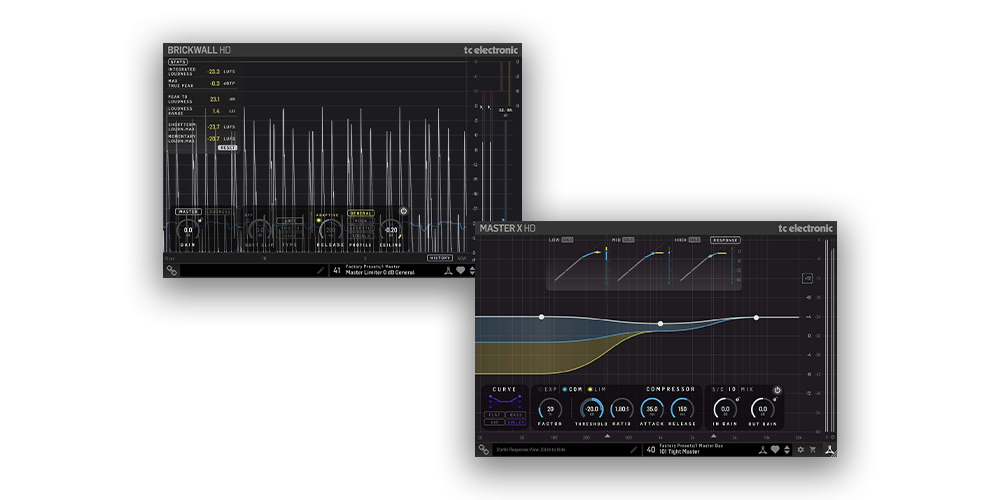1000x500 pixels.
Task: Open Master X HD settings gear
Action: tap(800, 450)
